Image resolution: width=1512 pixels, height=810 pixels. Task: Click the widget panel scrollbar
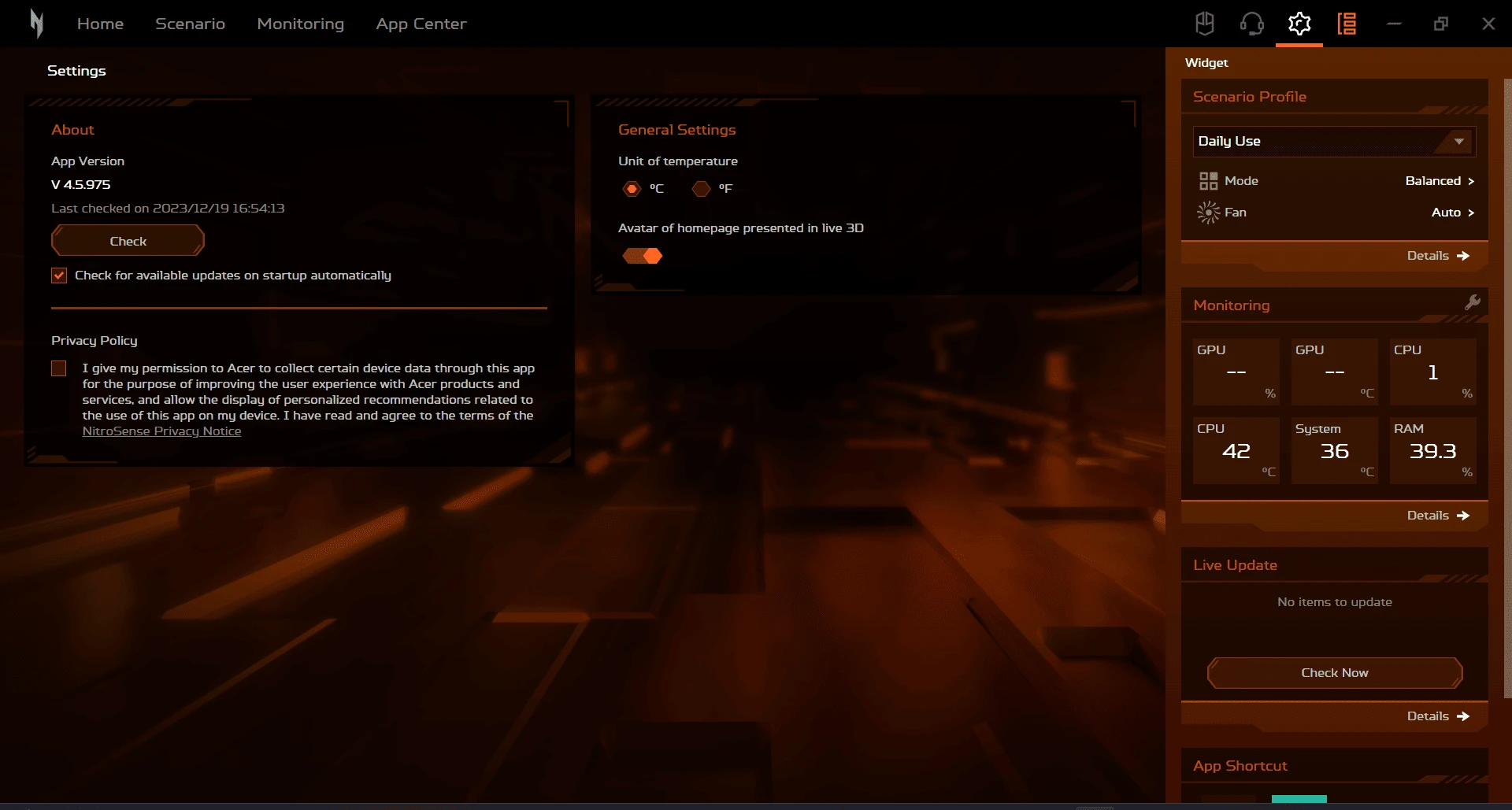1507,388
